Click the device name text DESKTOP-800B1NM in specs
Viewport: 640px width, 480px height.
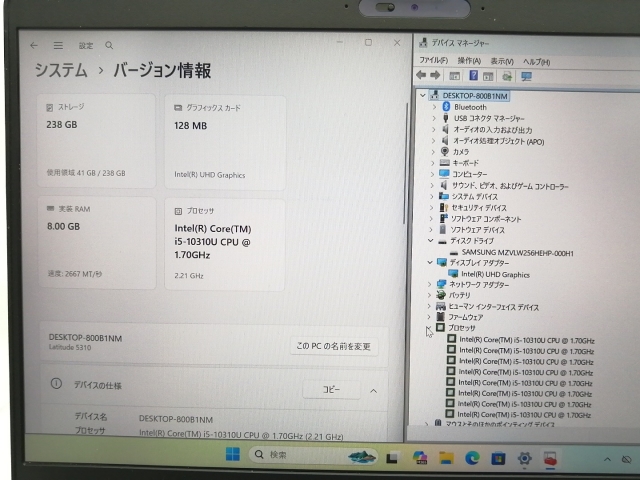click(x=176, y=419)
